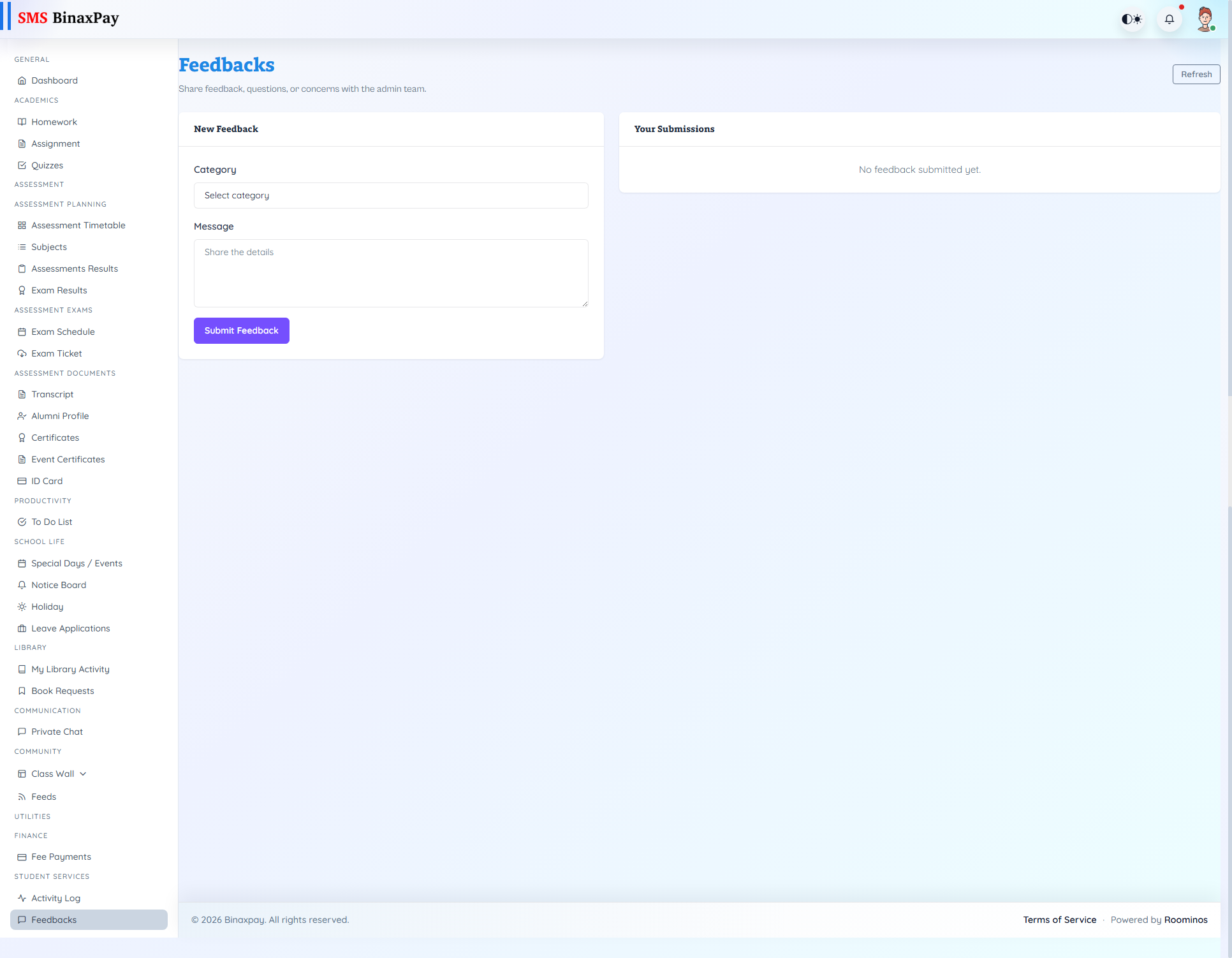Screen dimensions: 1232x958
Task: Open Notice Board from the sidebar
Action: 59,584
